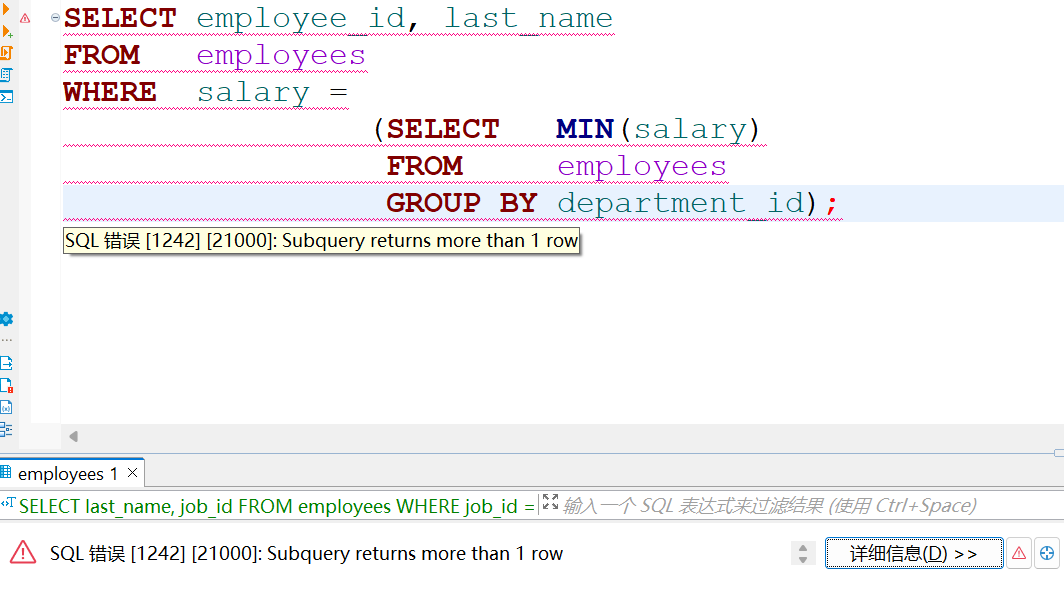Click the error message up/down stepper

pos(802,553)
